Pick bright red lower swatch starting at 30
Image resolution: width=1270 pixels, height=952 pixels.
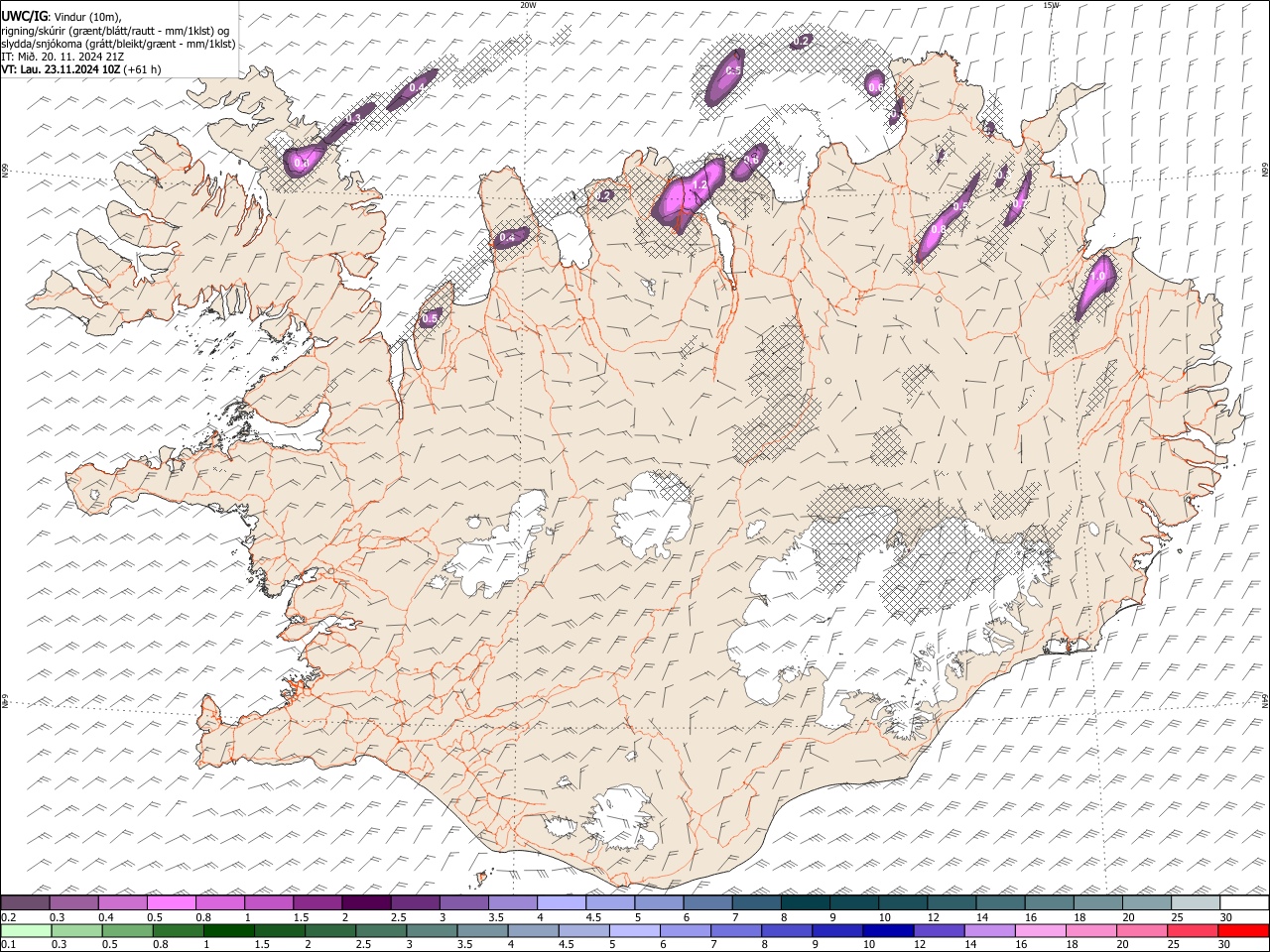[x=1243, y=930]
